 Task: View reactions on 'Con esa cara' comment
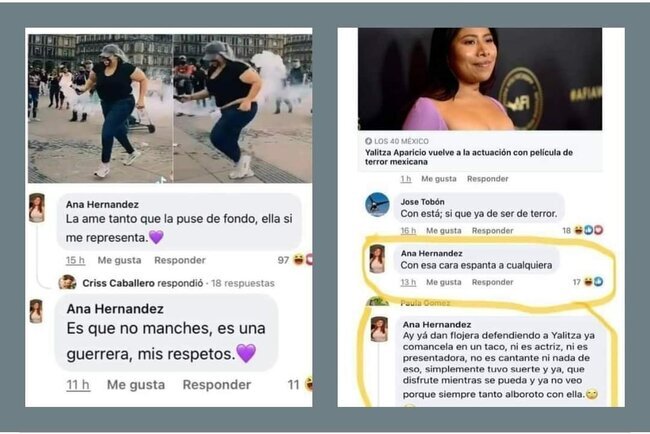point(593,282)
